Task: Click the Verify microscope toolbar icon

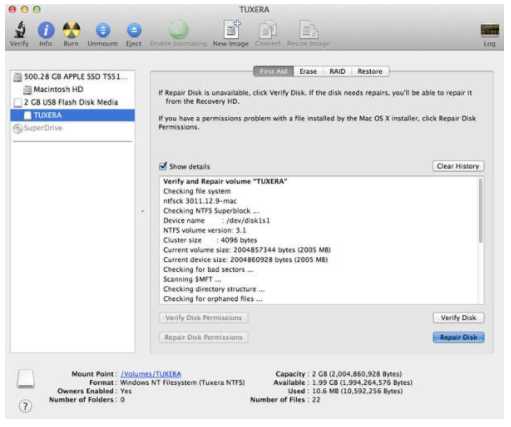Action: 20,33
